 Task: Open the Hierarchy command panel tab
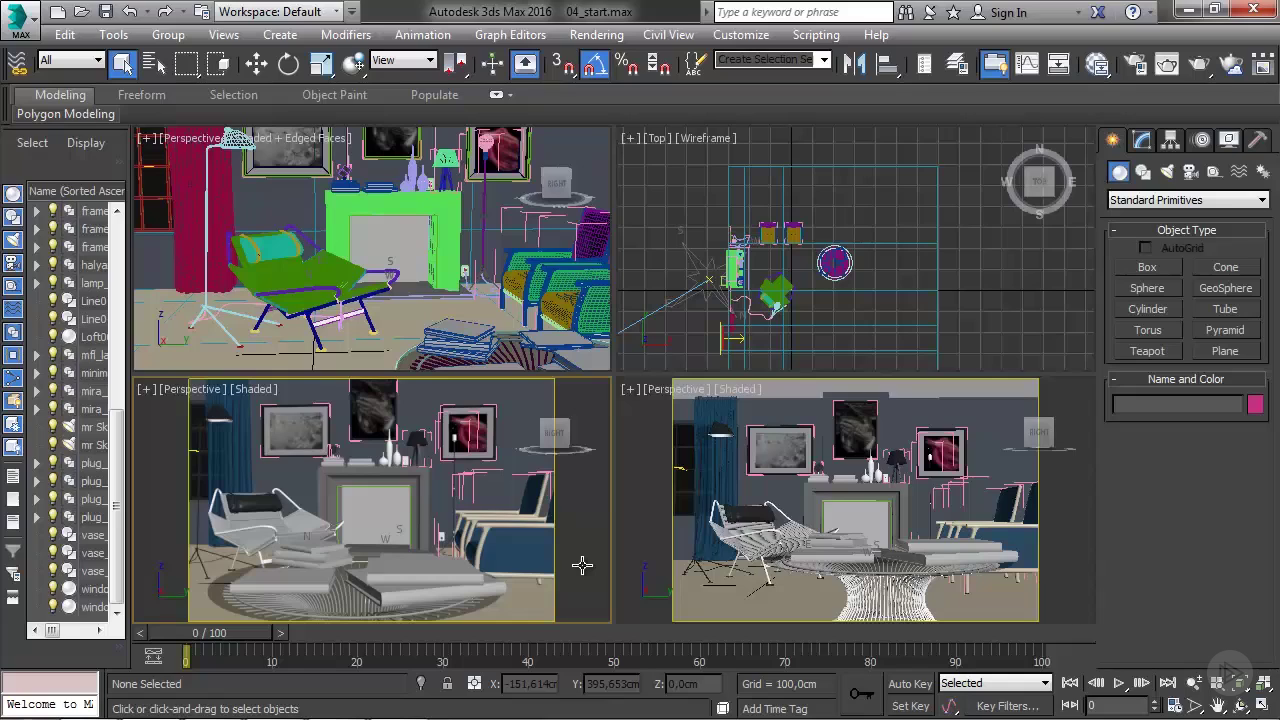[1171, 140]
